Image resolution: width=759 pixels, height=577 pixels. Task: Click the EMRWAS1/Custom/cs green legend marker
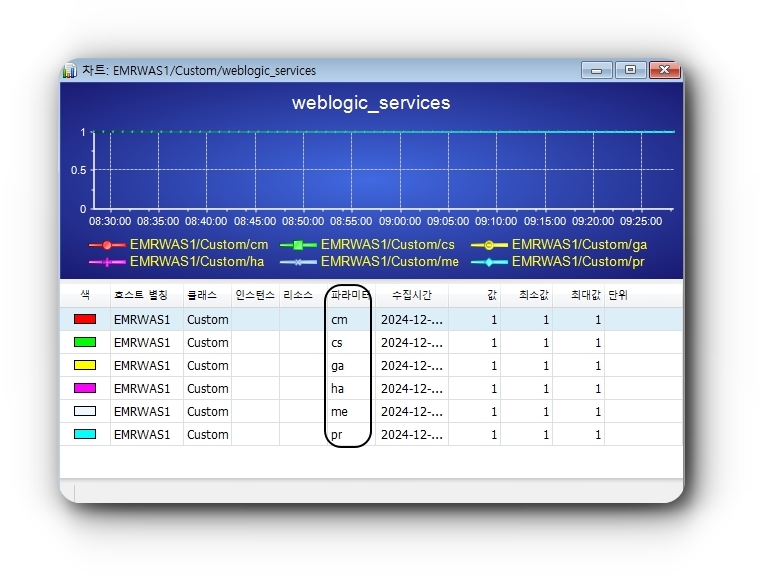click(298, 245)
